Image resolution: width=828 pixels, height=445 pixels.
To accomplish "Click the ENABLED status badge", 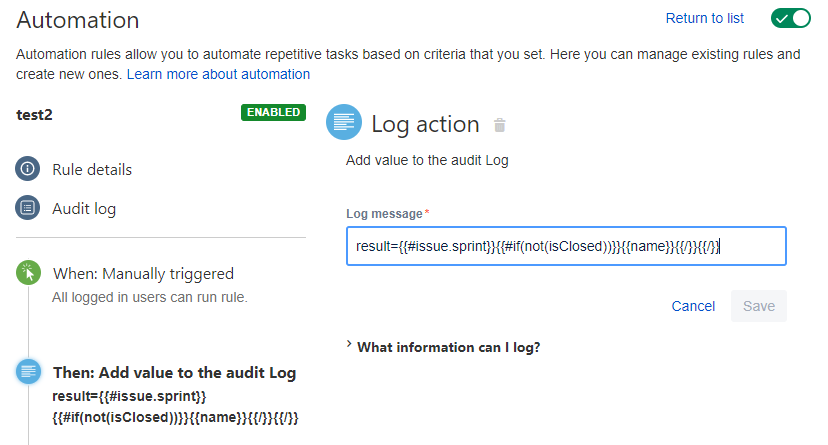I will pyautogui.click(x=274, y=112).
